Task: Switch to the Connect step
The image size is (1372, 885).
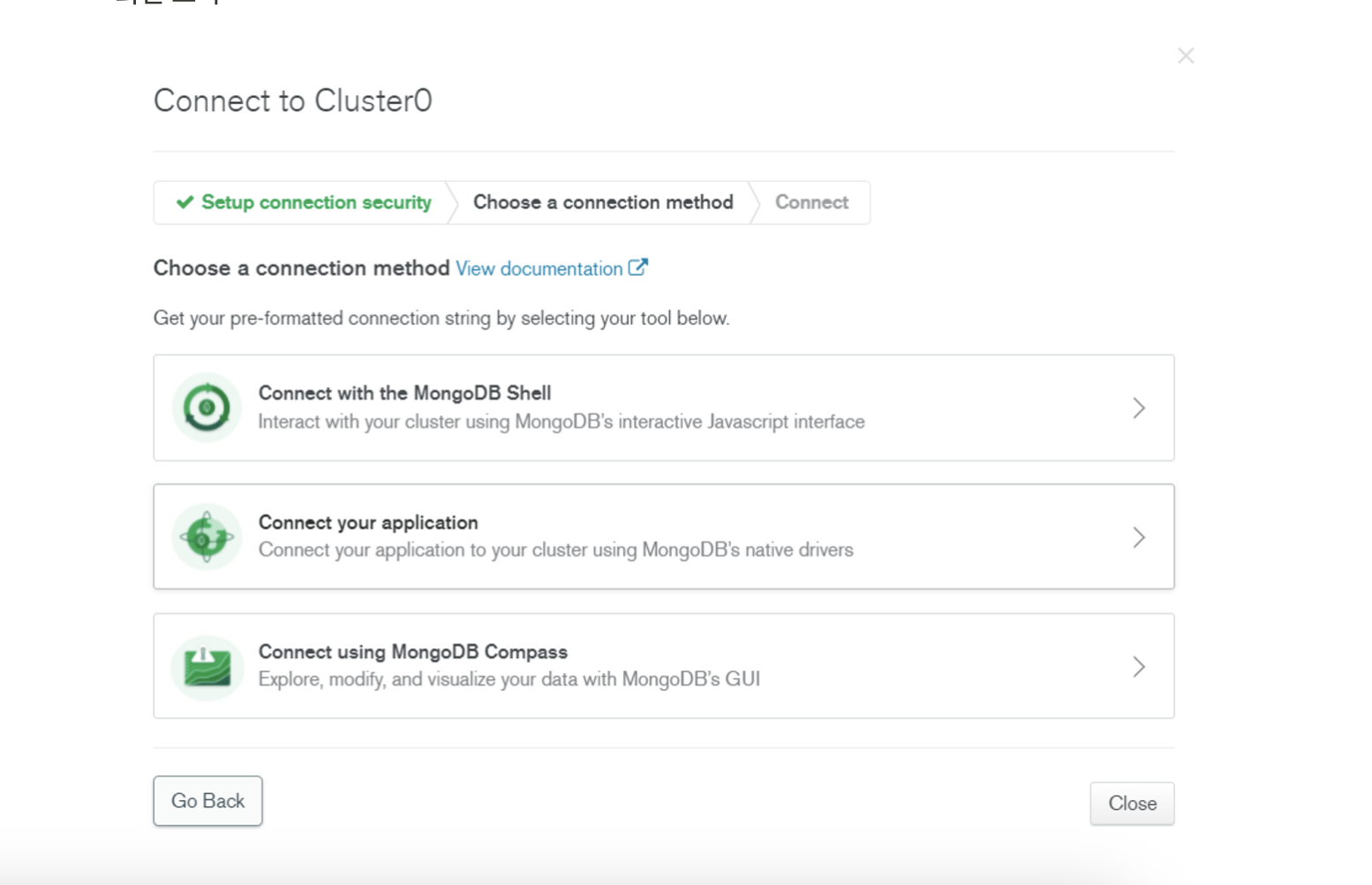Action: 811,202
